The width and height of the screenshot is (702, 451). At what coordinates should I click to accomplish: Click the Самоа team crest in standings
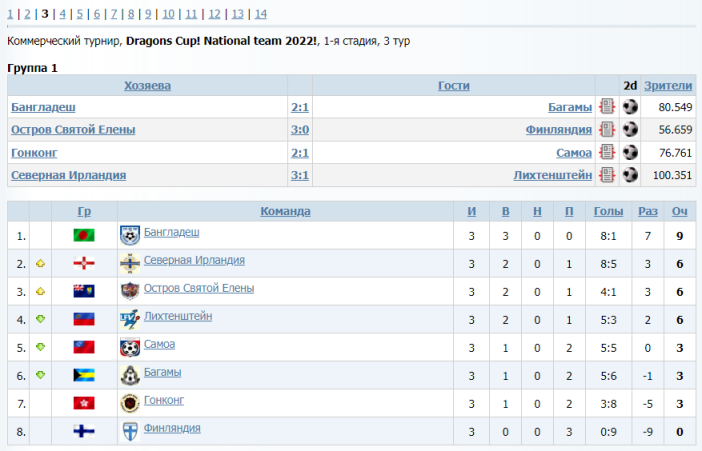(x=129, y=347)
